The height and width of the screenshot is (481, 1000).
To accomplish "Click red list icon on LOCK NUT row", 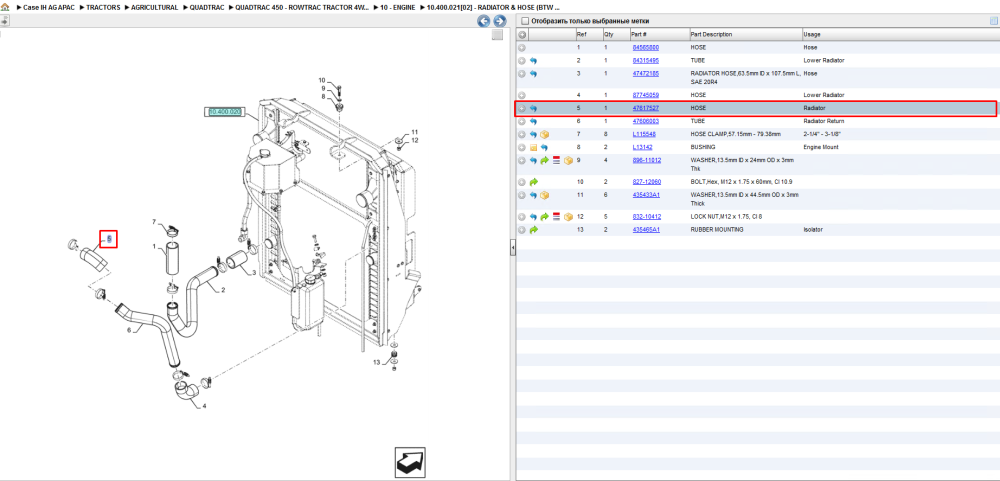I will coord(556,217).
